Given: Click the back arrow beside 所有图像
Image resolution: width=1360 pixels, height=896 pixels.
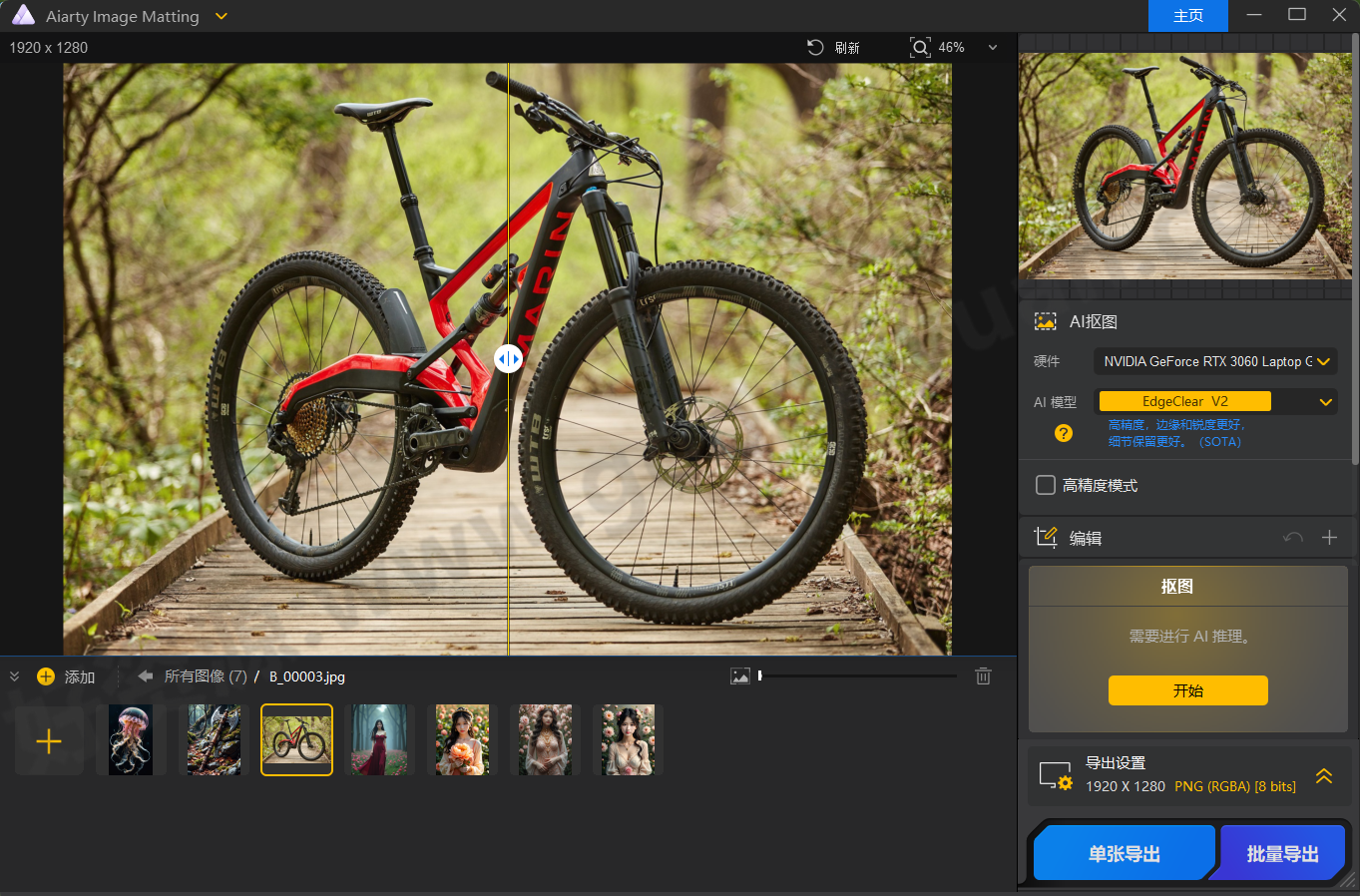Looking at the screenshot, I should (x=145, y=676).
